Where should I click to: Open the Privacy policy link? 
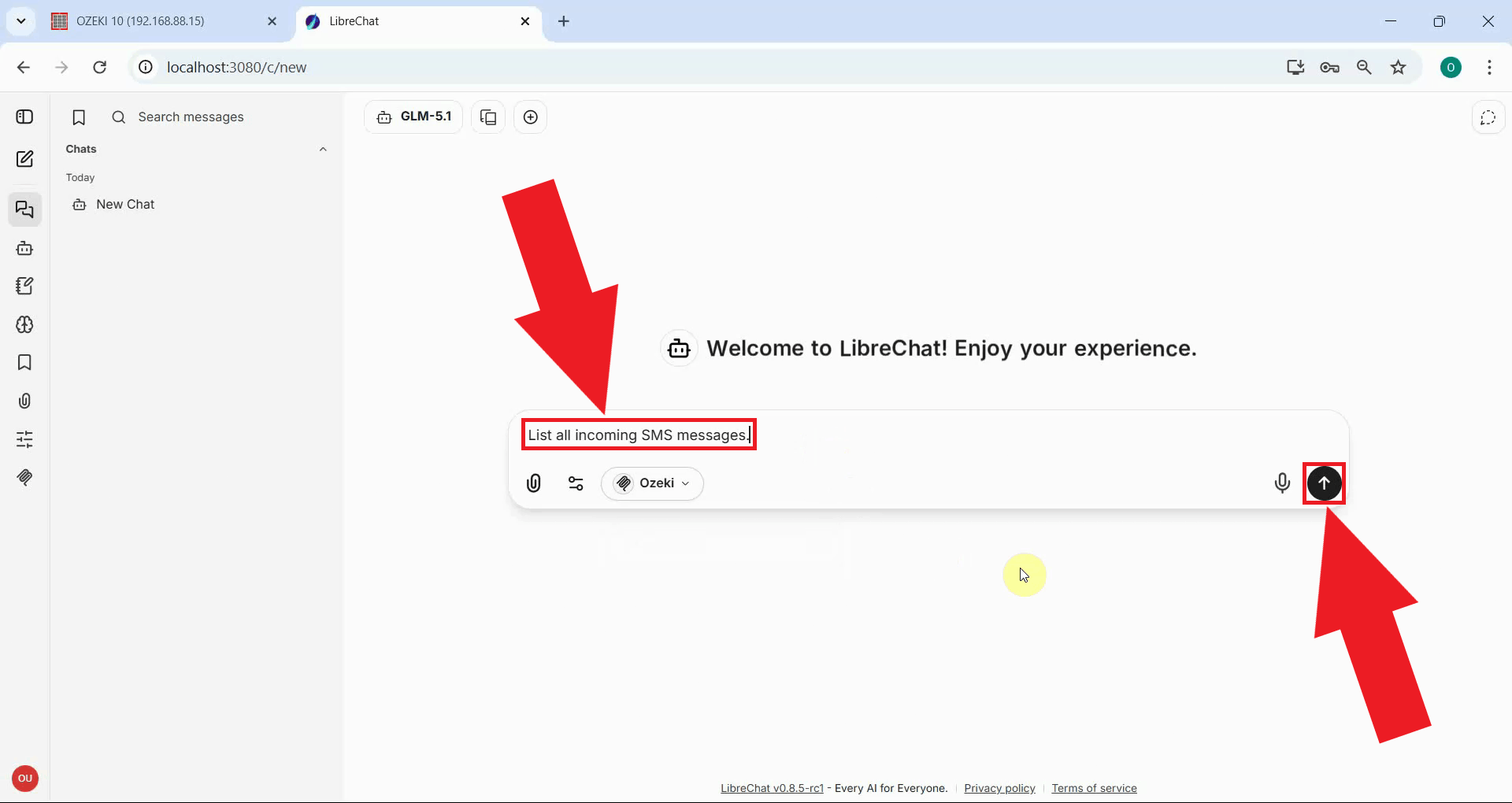point(999,788)
